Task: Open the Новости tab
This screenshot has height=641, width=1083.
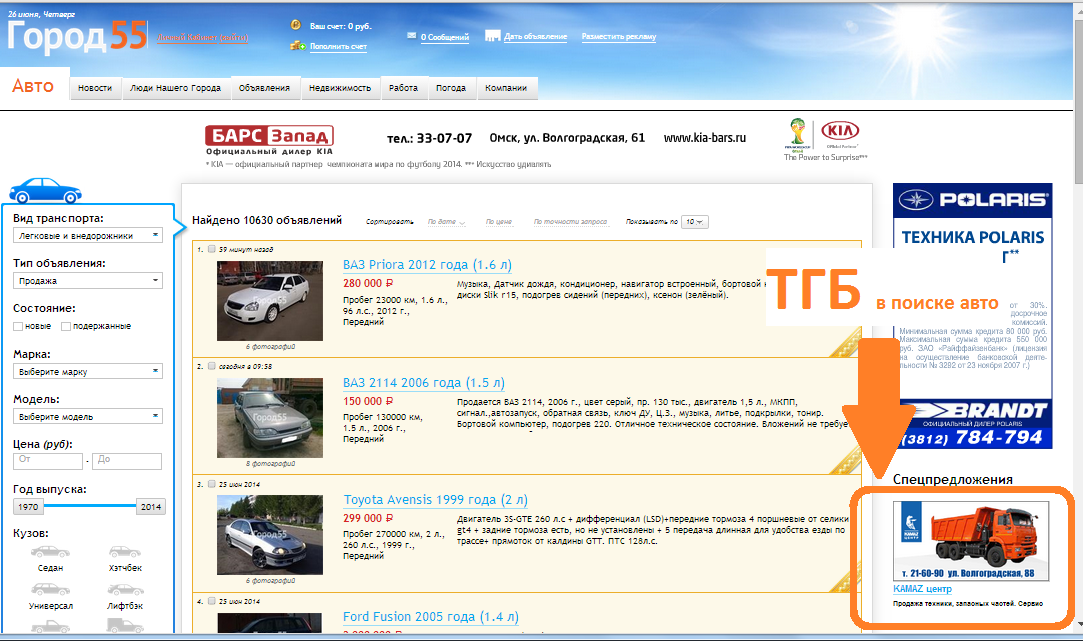Action: [x=95, y=88]
